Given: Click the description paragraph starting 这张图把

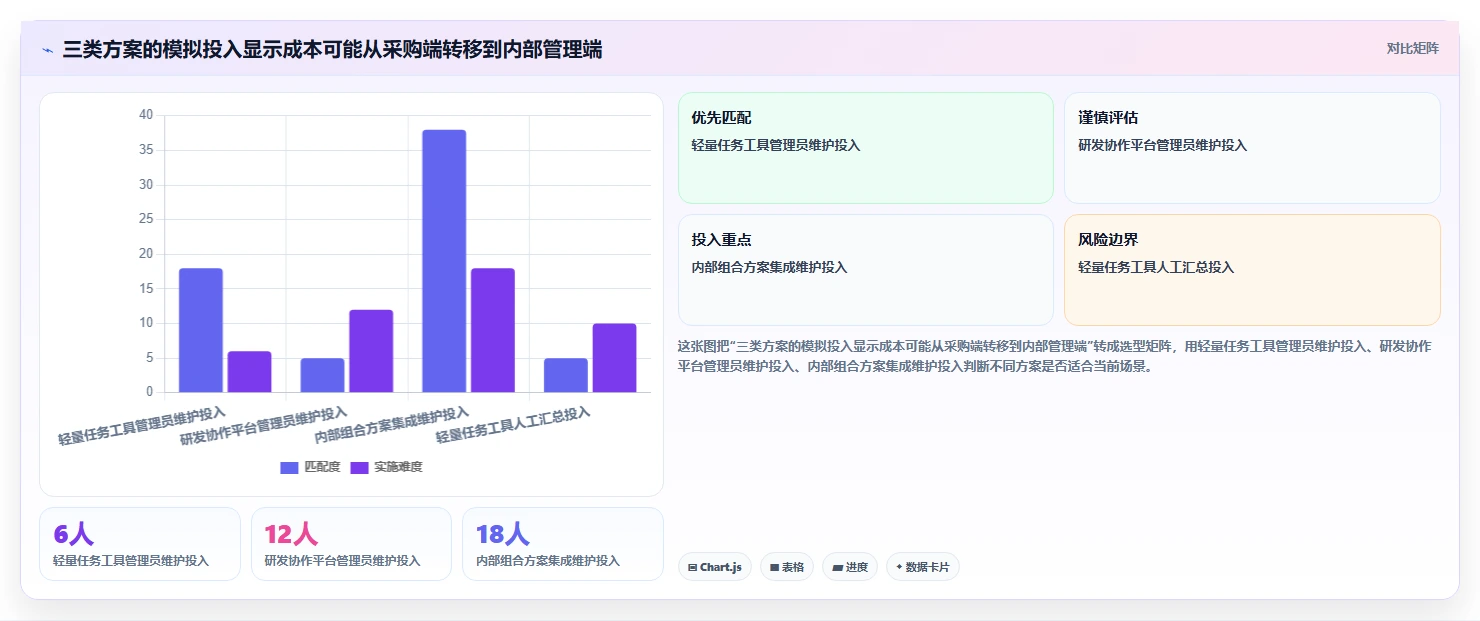Looking at the screenshot, I should tap(1055, 356).
